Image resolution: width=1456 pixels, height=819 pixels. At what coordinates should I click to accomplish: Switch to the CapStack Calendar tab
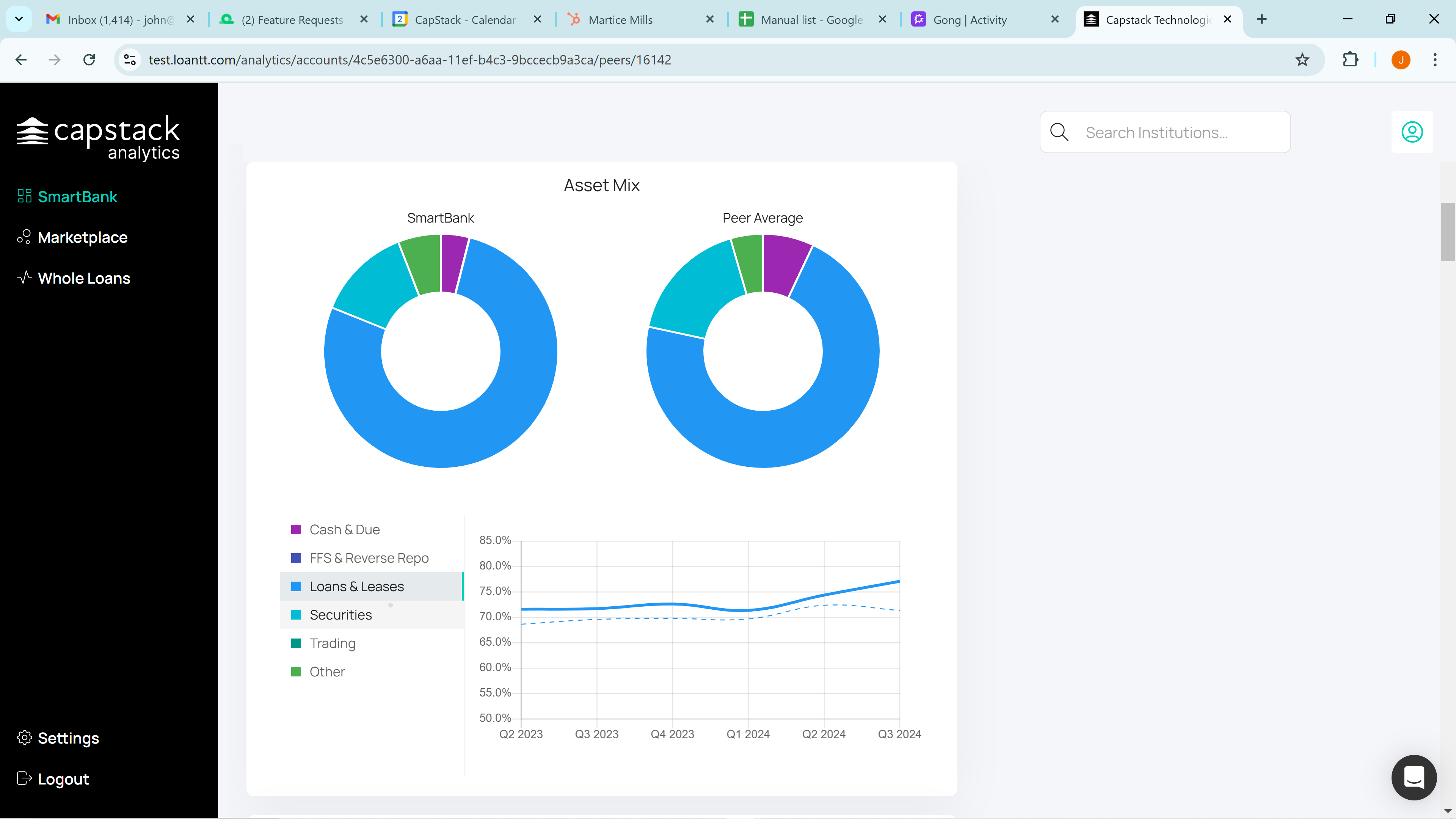466,20
